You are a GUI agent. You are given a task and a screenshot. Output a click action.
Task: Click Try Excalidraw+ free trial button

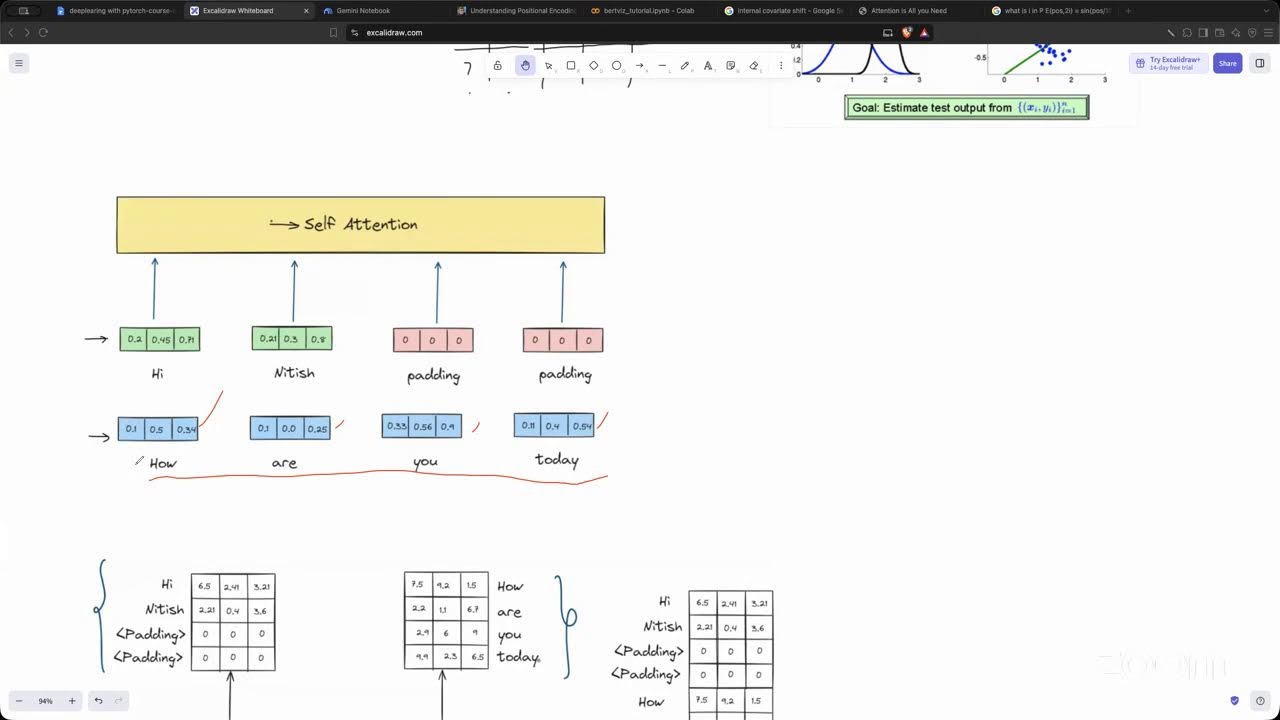[x=1169, y=63]
